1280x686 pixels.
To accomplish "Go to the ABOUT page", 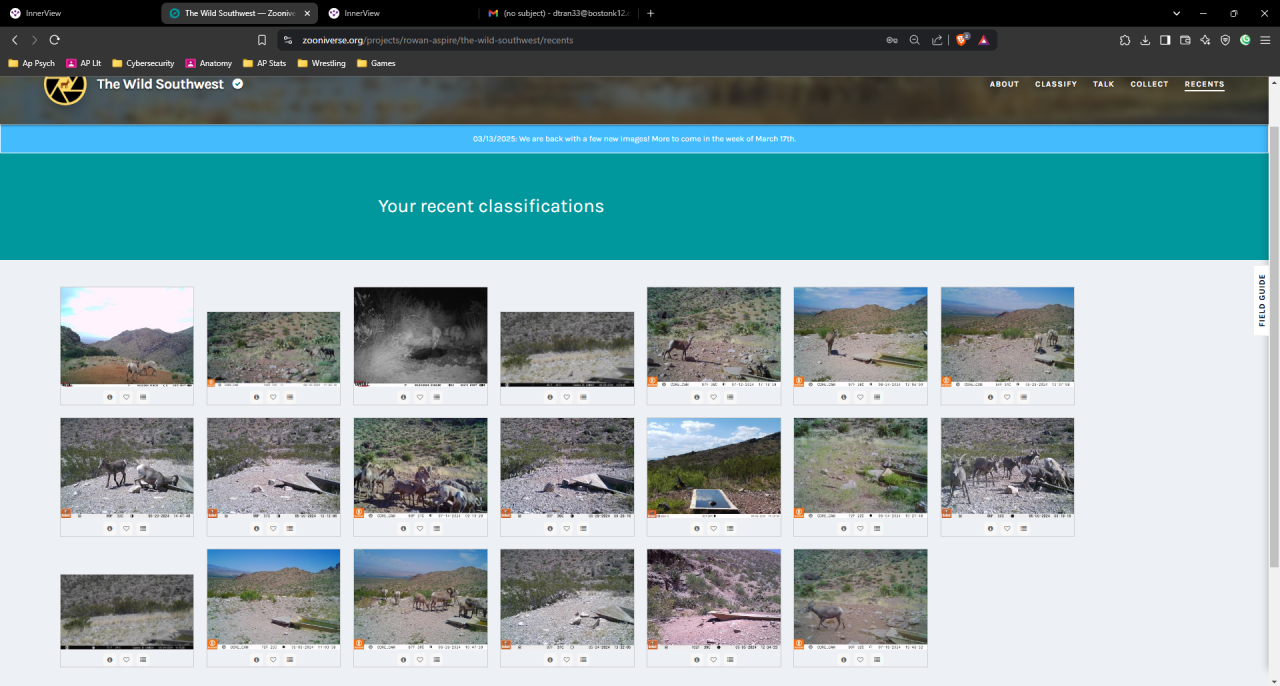I will pyautogui.click(x=1004, y=84).
